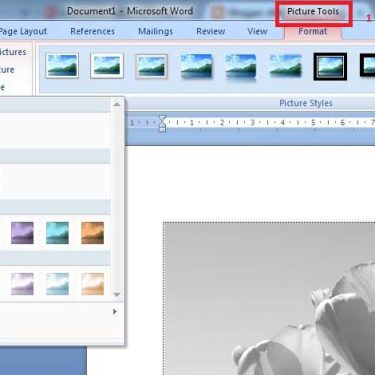Apply the first simple frame picture style
The height and width of the screenshot is (375, 375).
[62, 66]
